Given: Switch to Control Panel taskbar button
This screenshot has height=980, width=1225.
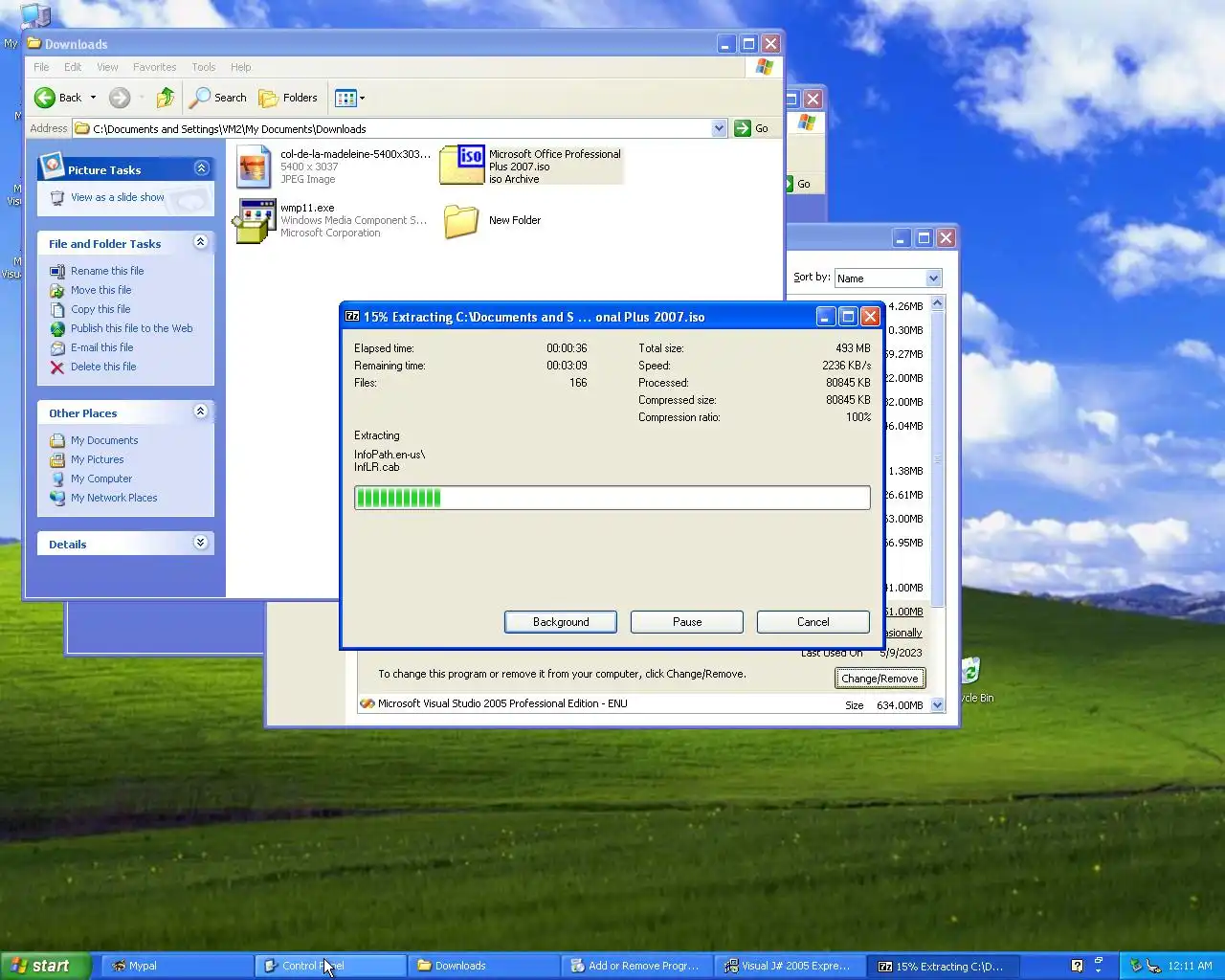Looking at the screenshot, I should click(x=330, y=966).
